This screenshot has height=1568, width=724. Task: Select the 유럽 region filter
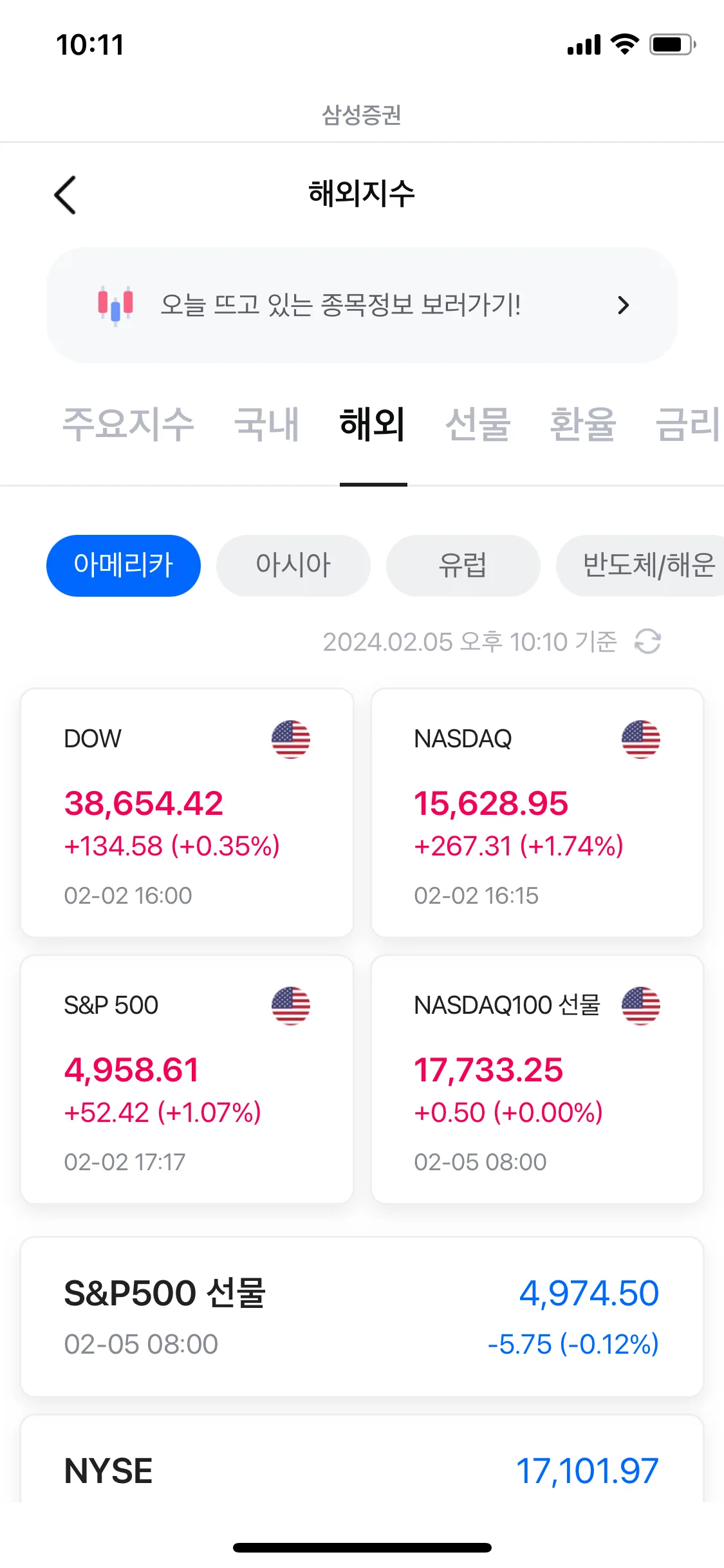(x=463, y=565)
